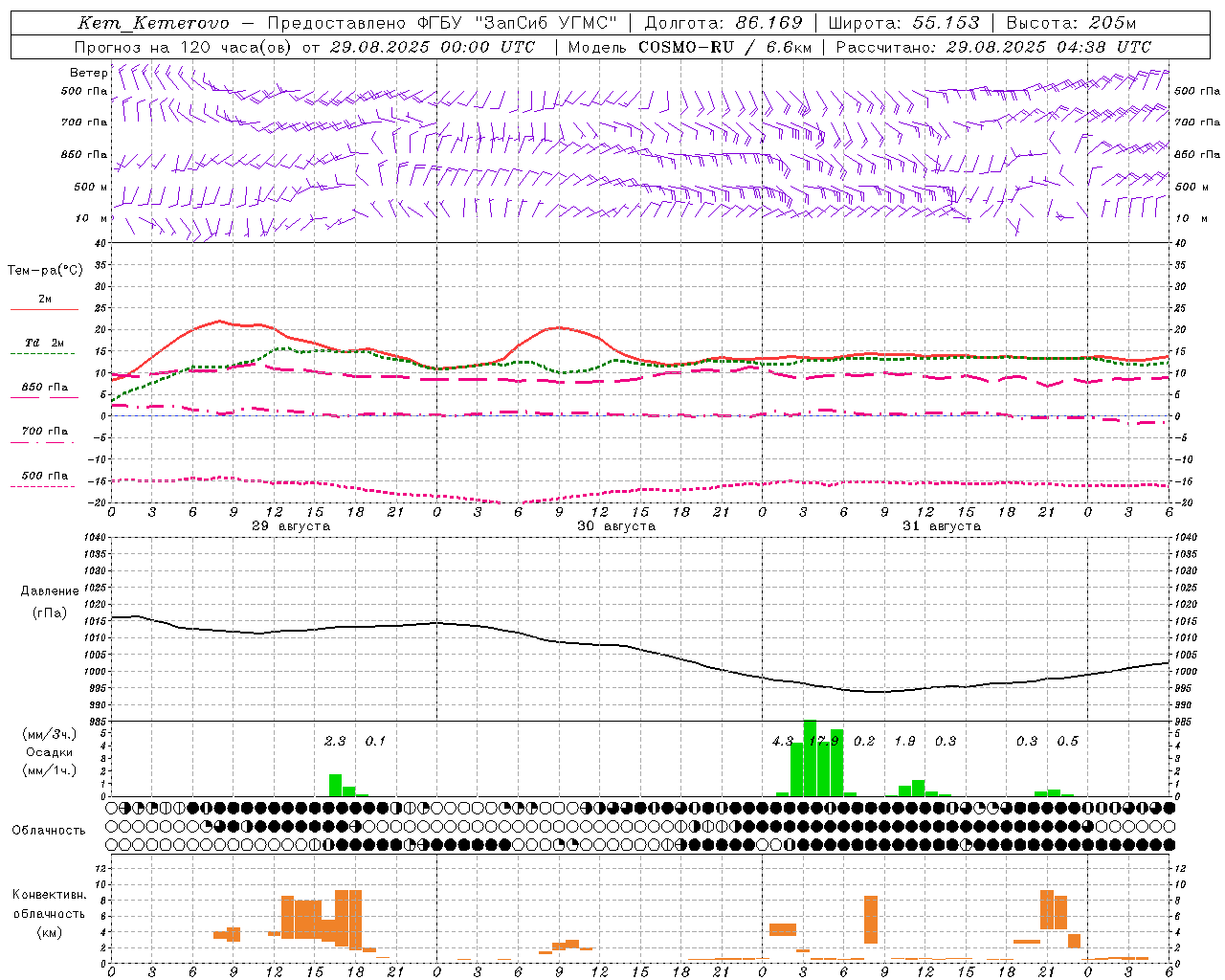Click the Td 2м dew point legend entry

coord(45,343)
